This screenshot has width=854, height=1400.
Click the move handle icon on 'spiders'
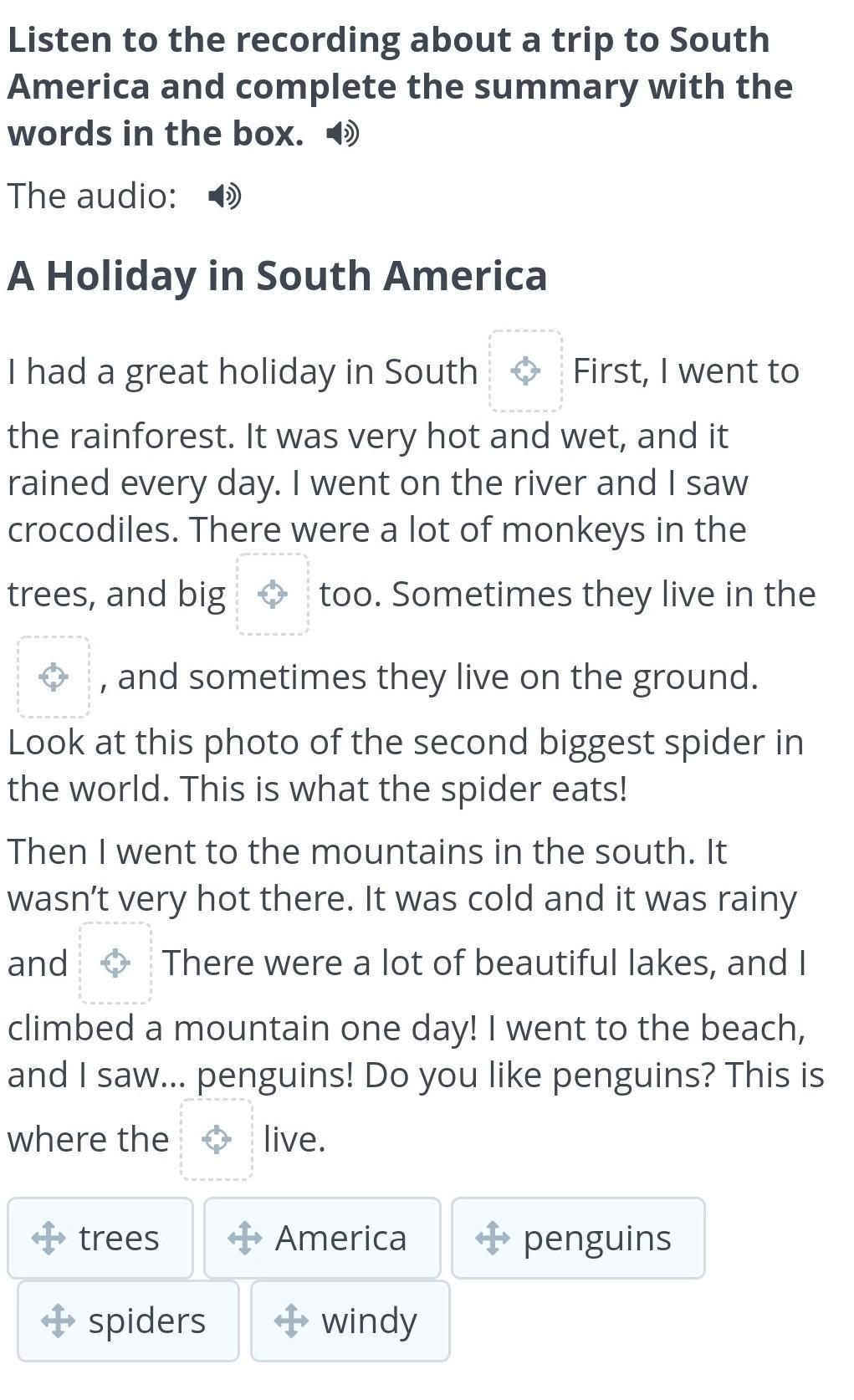point(58,1321)
